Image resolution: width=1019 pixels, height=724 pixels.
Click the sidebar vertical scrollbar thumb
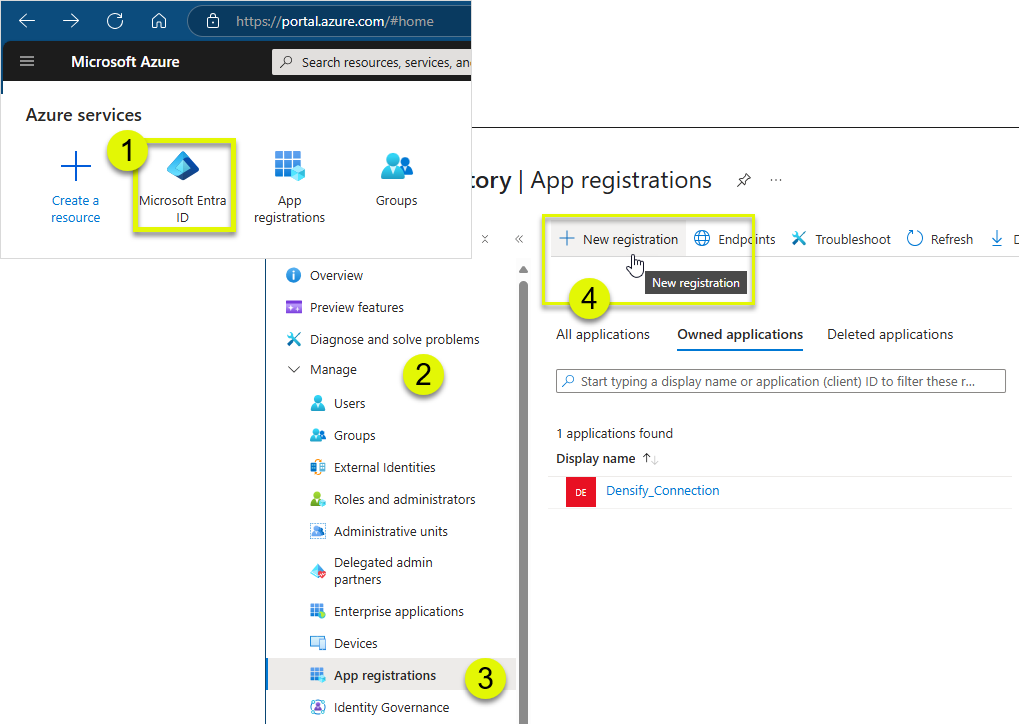click(x=523, y=500)
